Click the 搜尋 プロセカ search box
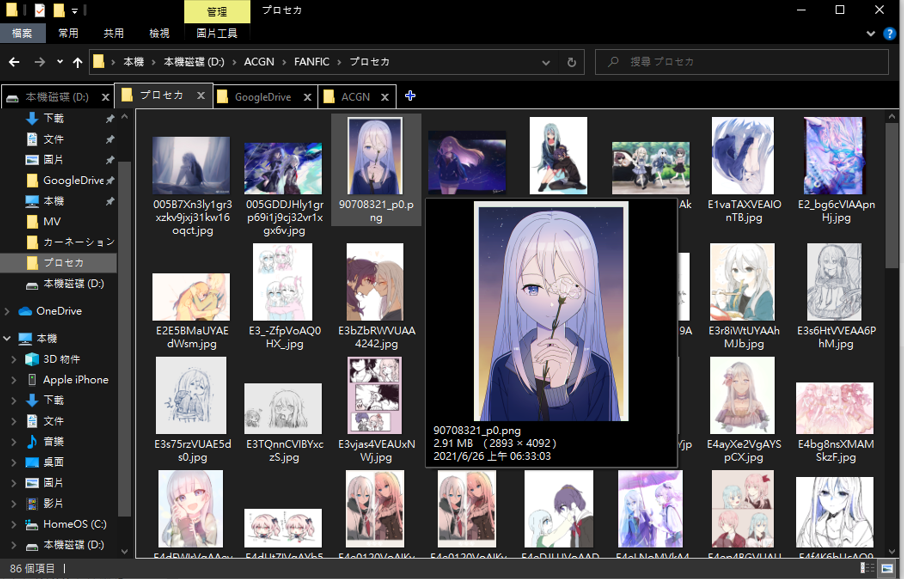This screenshot has width=904, height=579. (x=741, y=62)
